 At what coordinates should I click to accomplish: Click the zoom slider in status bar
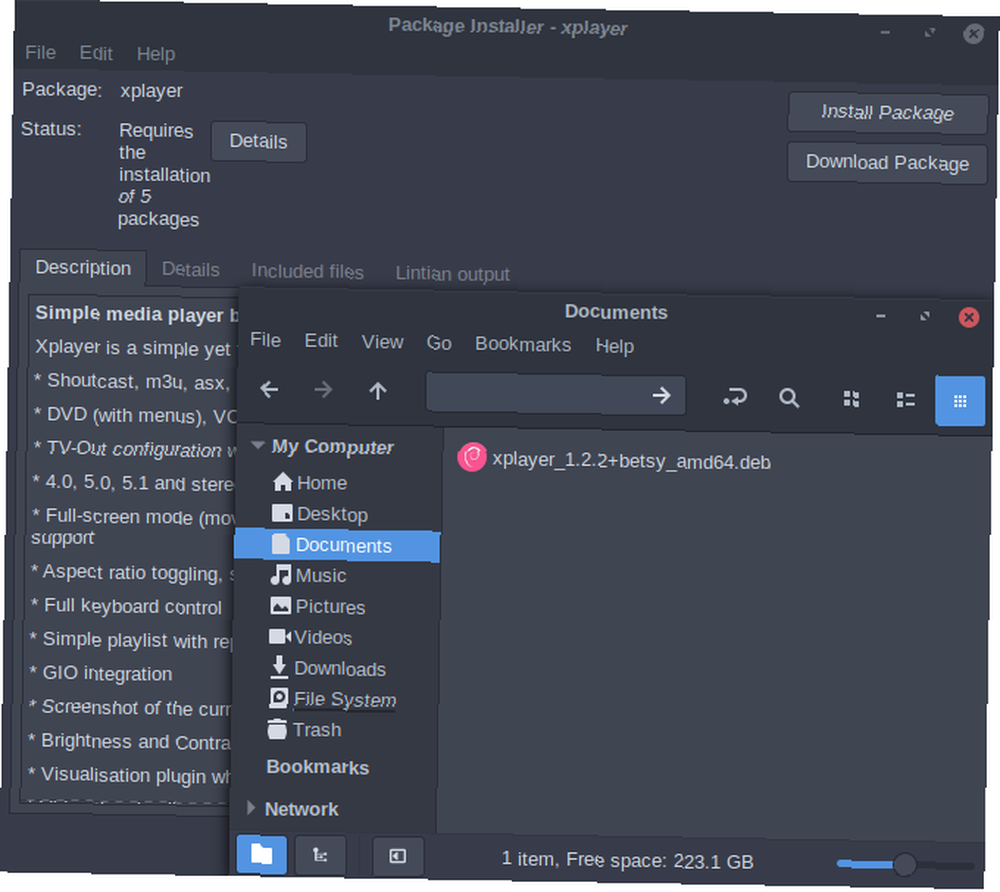click(x=906, y=865)
